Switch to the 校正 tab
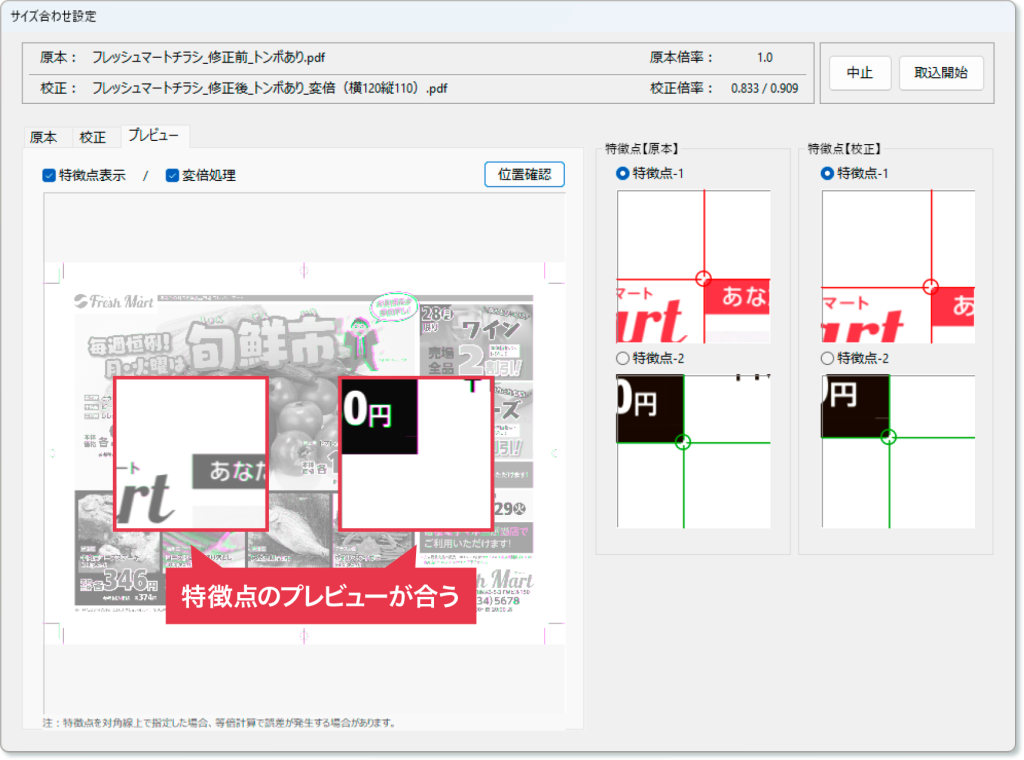Screen dimensions: 1024x760 (92, 137)
